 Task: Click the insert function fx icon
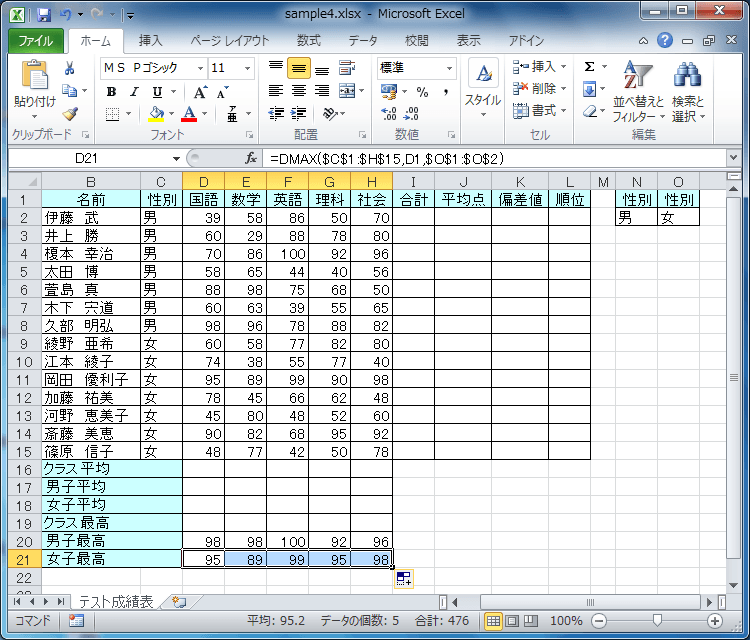pyautogui.click(x=251, y=158)
